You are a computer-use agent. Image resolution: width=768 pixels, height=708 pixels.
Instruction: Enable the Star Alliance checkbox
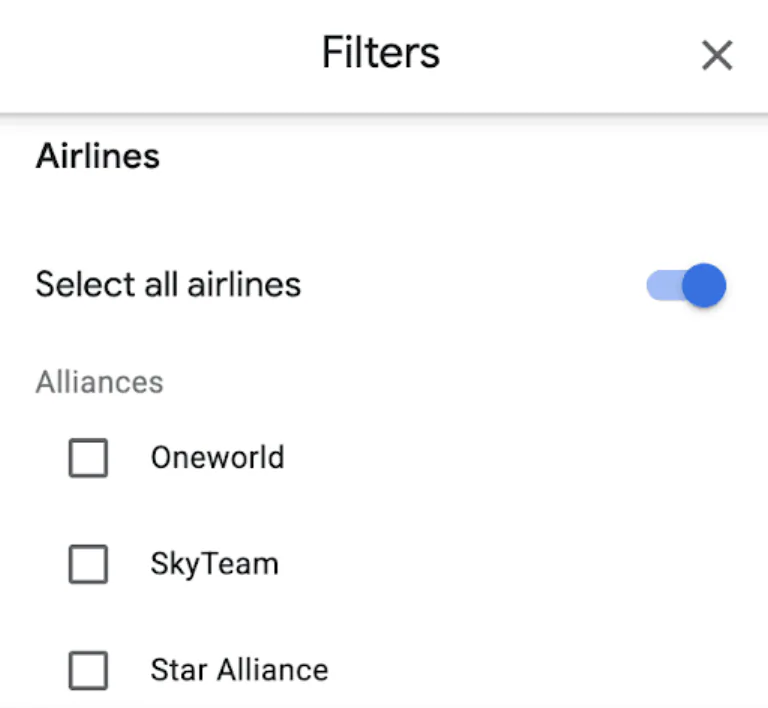(88, 670)
